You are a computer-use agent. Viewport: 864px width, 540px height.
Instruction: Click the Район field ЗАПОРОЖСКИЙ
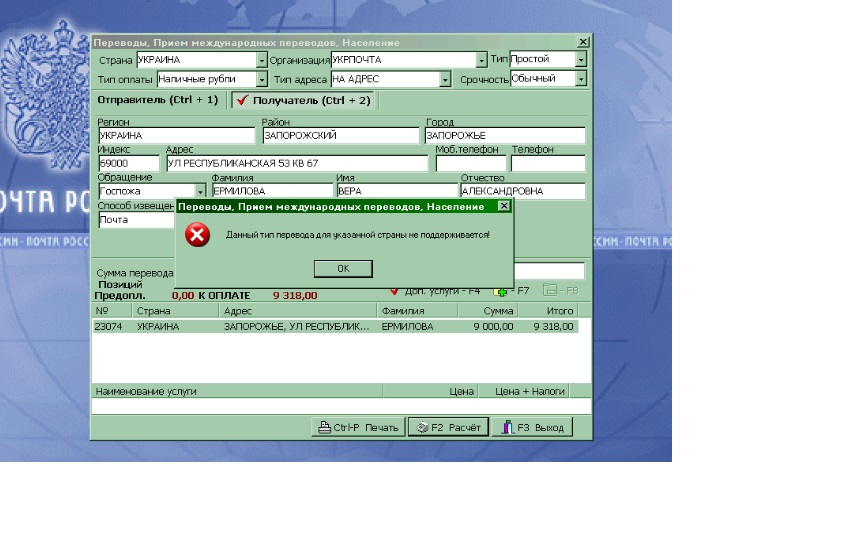pyautogui.click(x=341, y=136)
